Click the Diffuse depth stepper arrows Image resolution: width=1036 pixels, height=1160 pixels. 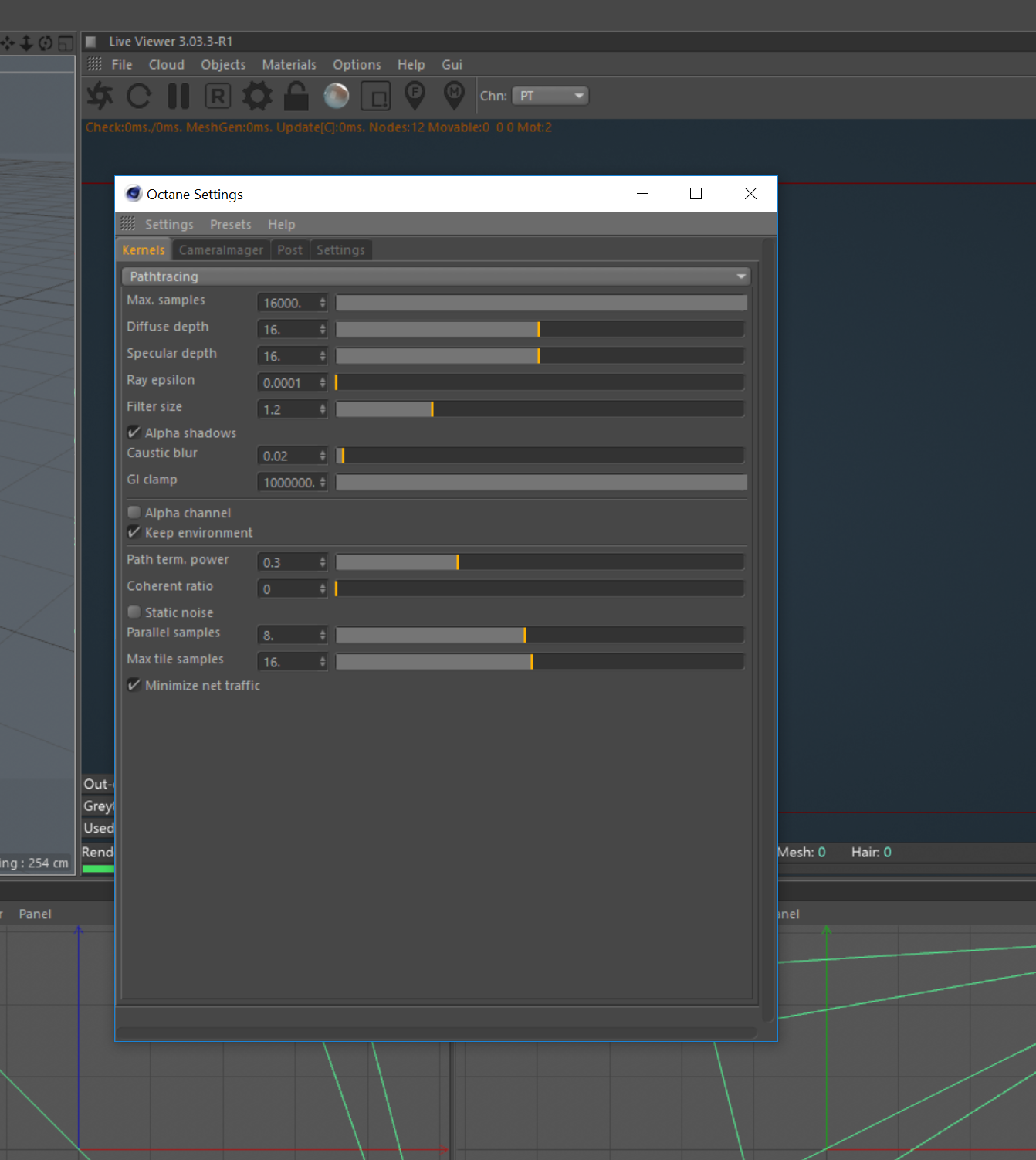pyautogui.click(x=323, y=330)
